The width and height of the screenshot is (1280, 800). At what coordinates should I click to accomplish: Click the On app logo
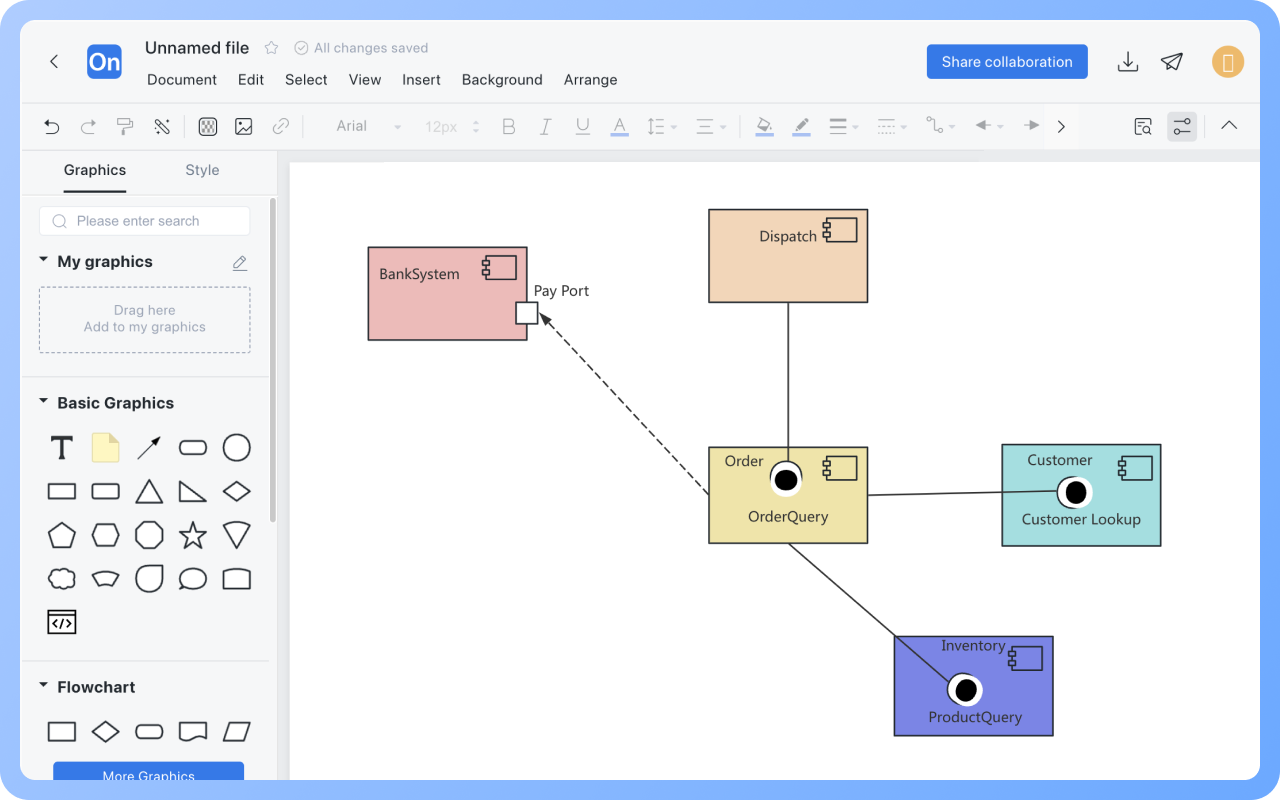(x=104, y=62)
